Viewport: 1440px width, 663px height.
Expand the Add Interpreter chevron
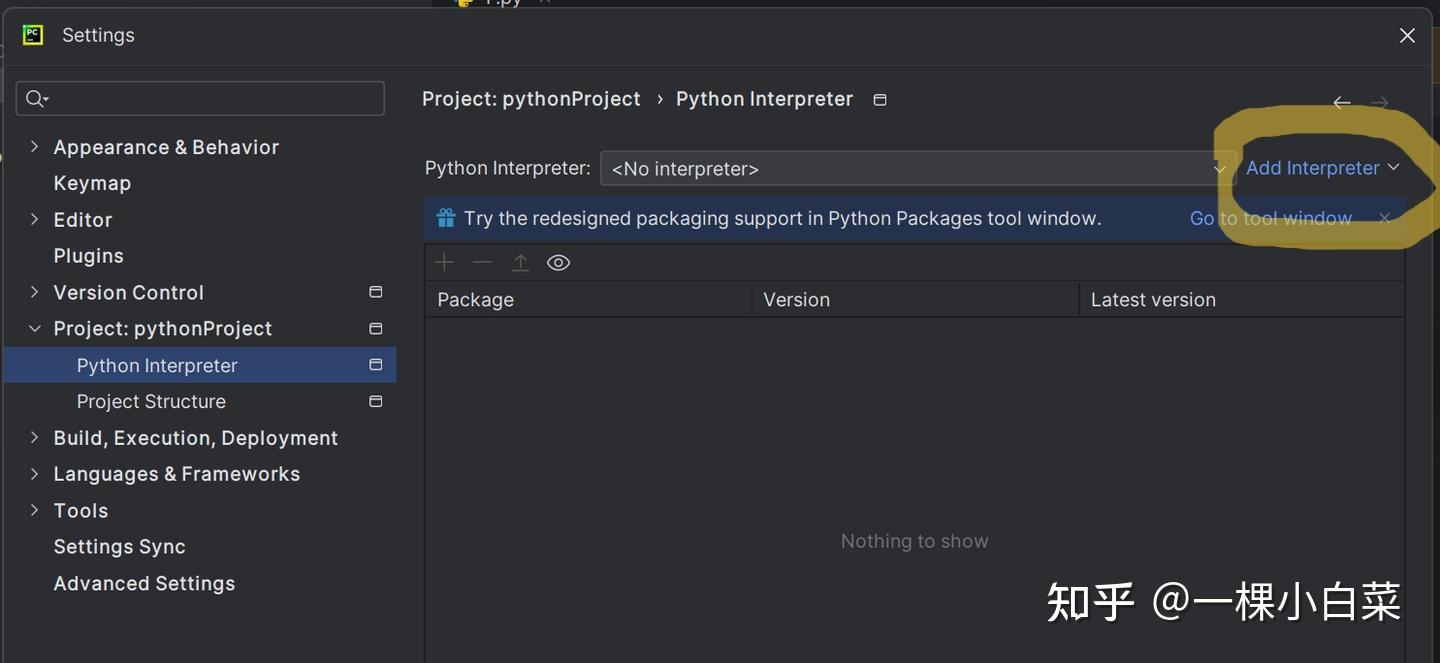(1394, 168)
